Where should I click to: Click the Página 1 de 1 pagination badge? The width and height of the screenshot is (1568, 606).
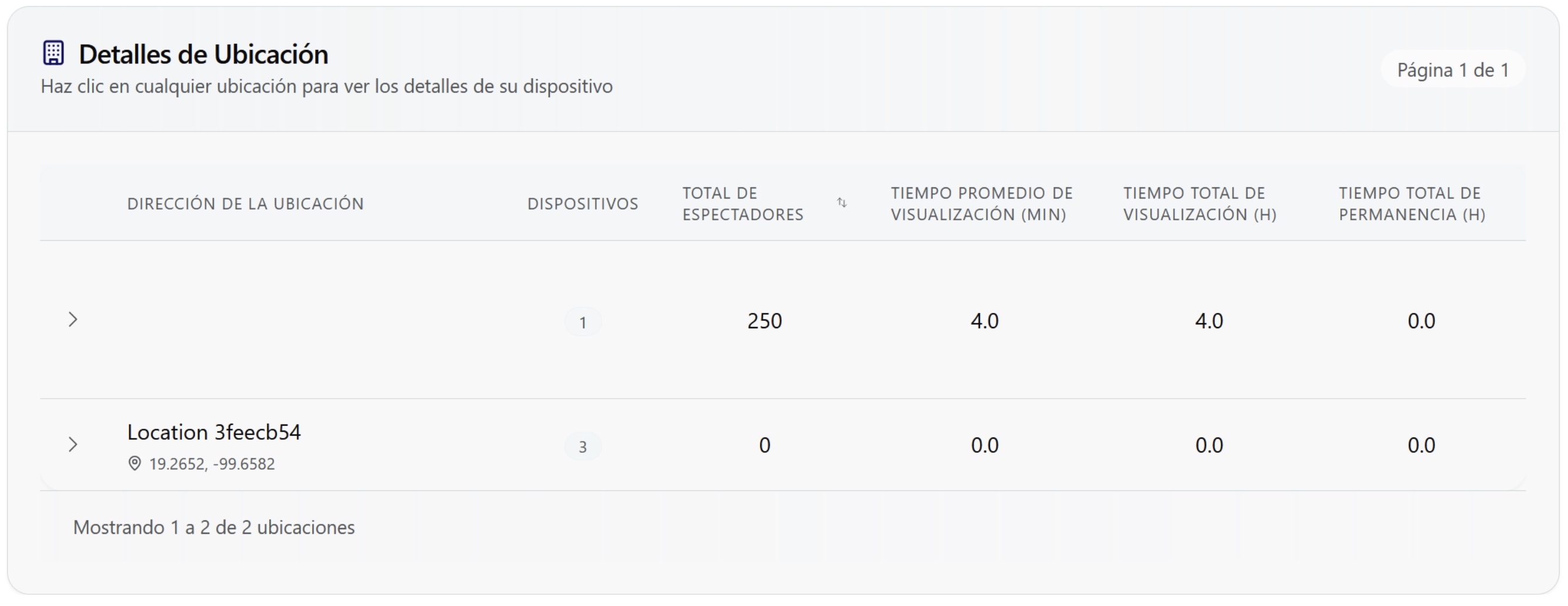[x=1454, y=70]
